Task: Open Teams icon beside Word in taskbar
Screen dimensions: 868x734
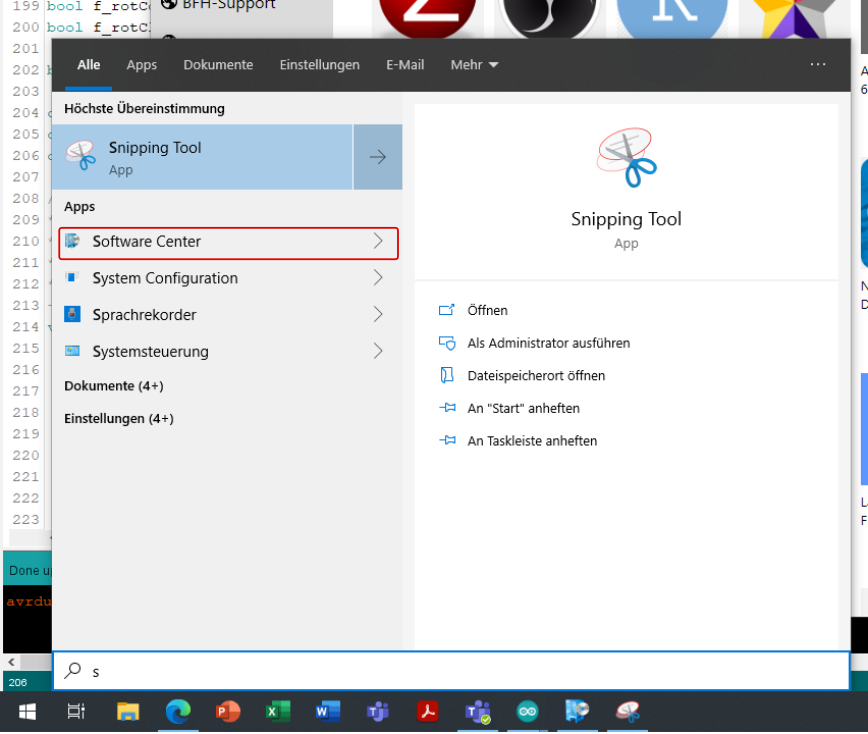Action: [x=378, y=712]
